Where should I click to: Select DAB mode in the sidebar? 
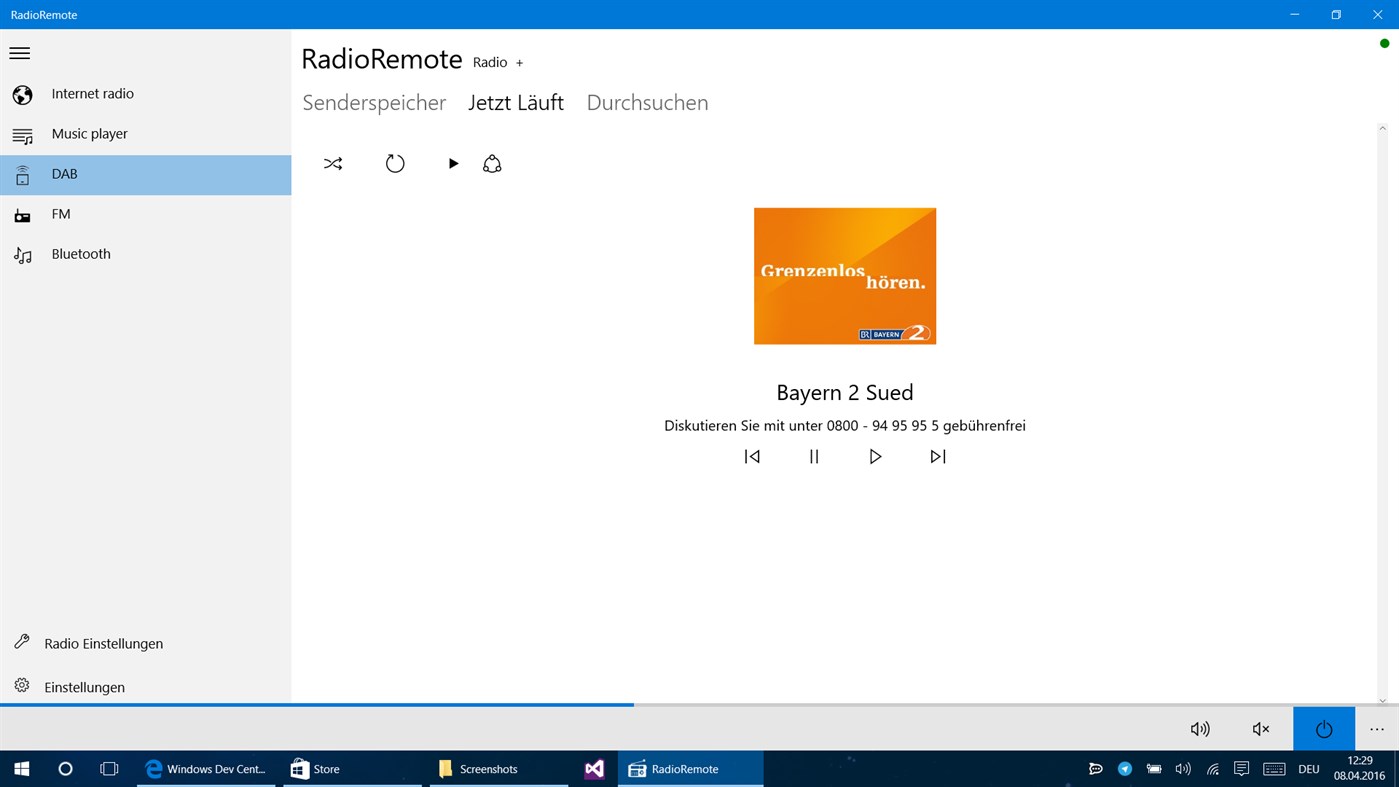pos(64,173)
